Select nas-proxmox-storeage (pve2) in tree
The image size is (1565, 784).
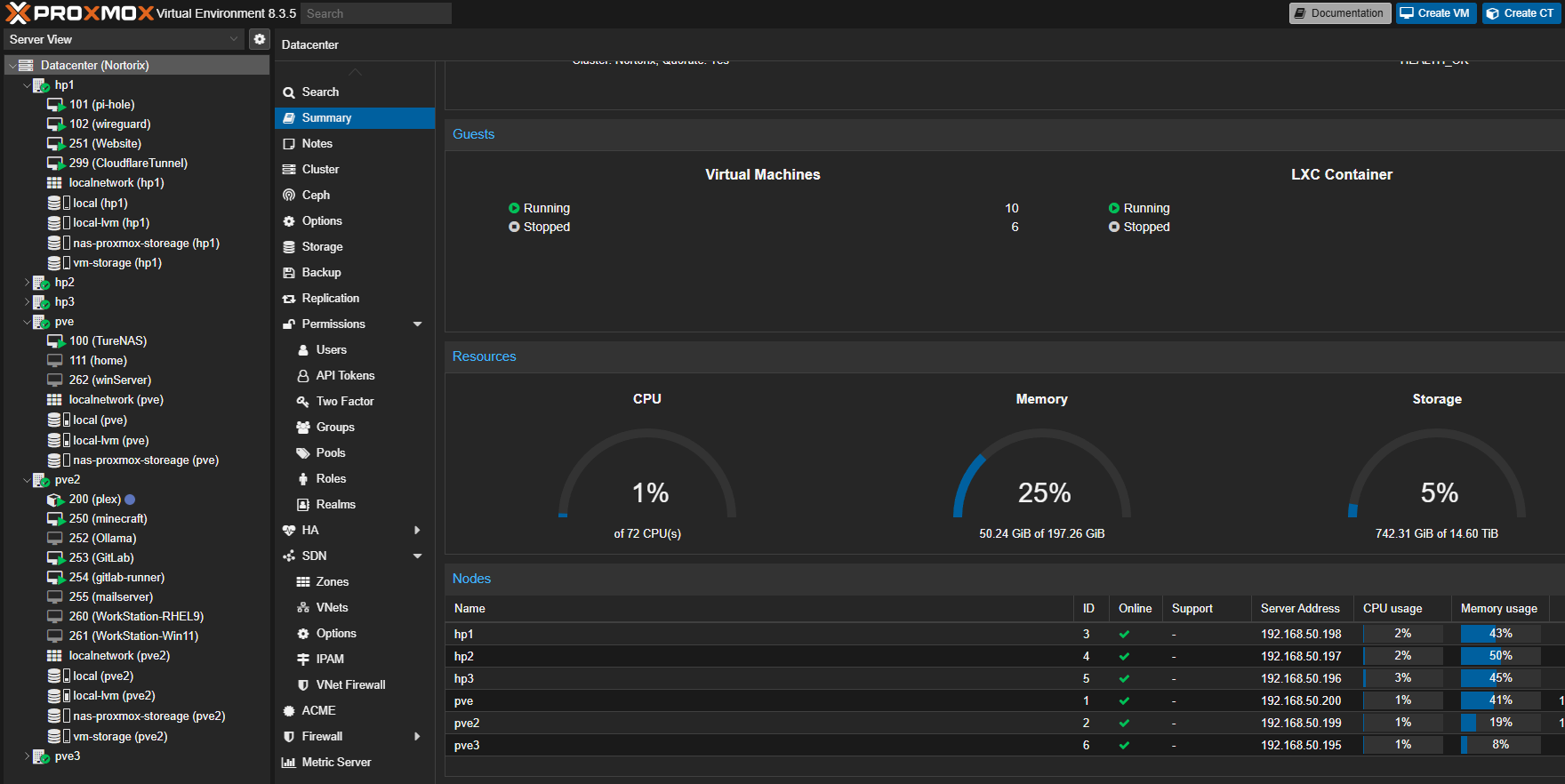pos(137,716)
